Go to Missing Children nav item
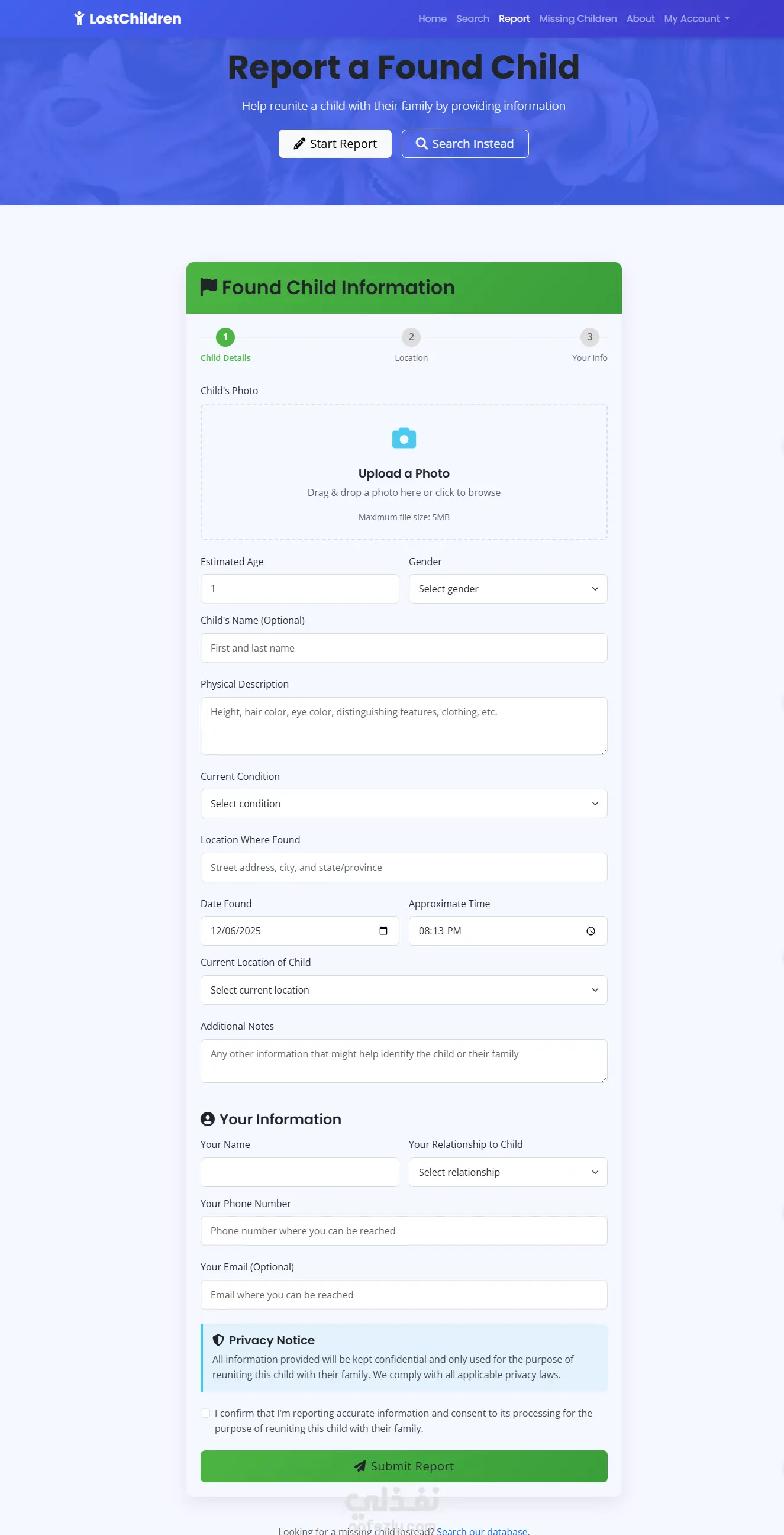 [x=578, y=18]
